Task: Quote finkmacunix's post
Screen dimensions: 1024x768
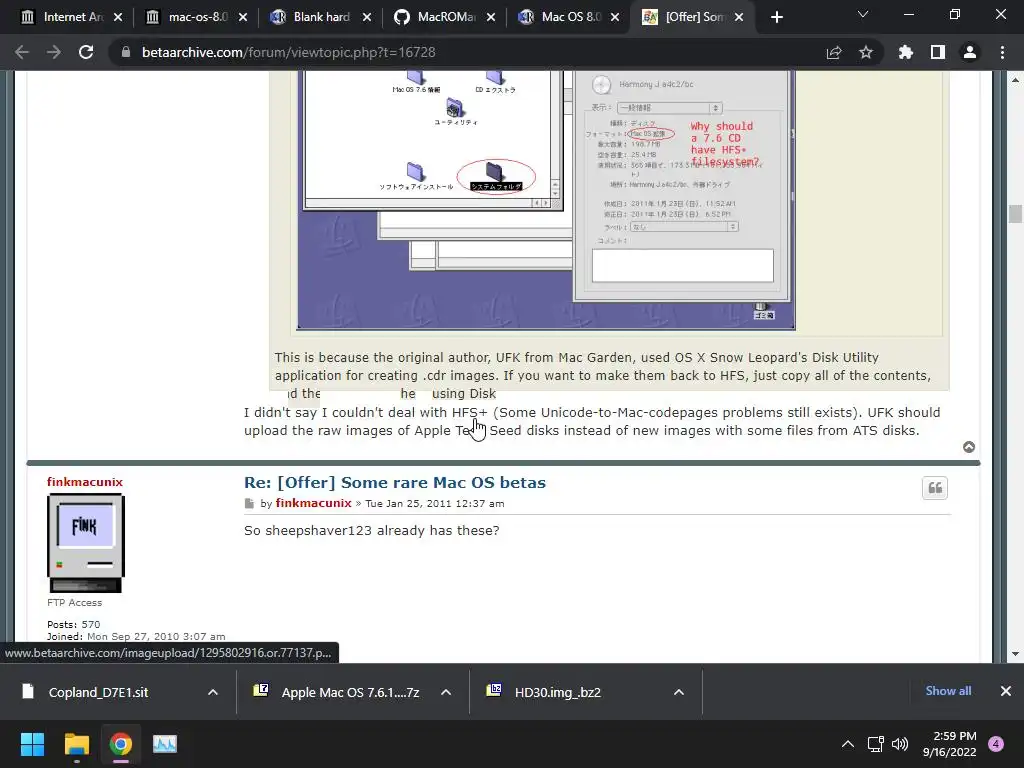Action: (935, 488)
